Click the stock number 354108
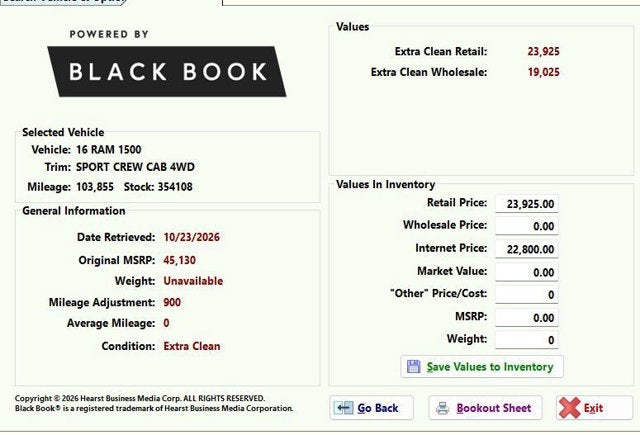The width and height of the screenshot is (640, 435). tap(175, 187)
